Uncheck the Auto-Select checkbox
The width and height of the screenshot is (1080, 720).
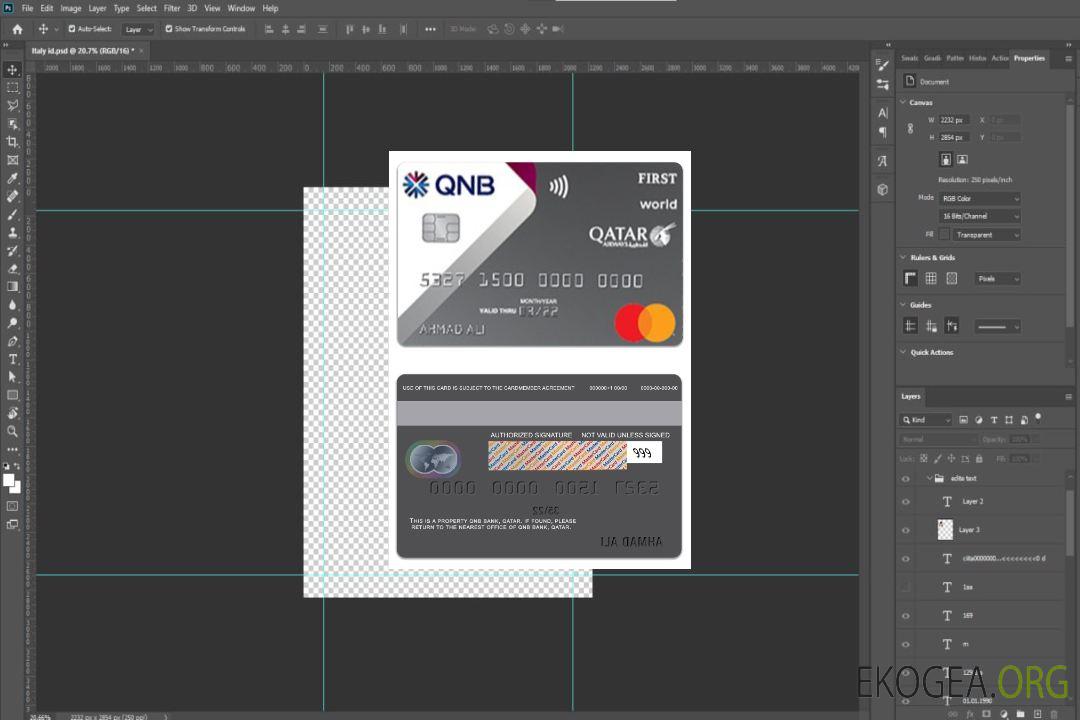click(x=72, y=29)
